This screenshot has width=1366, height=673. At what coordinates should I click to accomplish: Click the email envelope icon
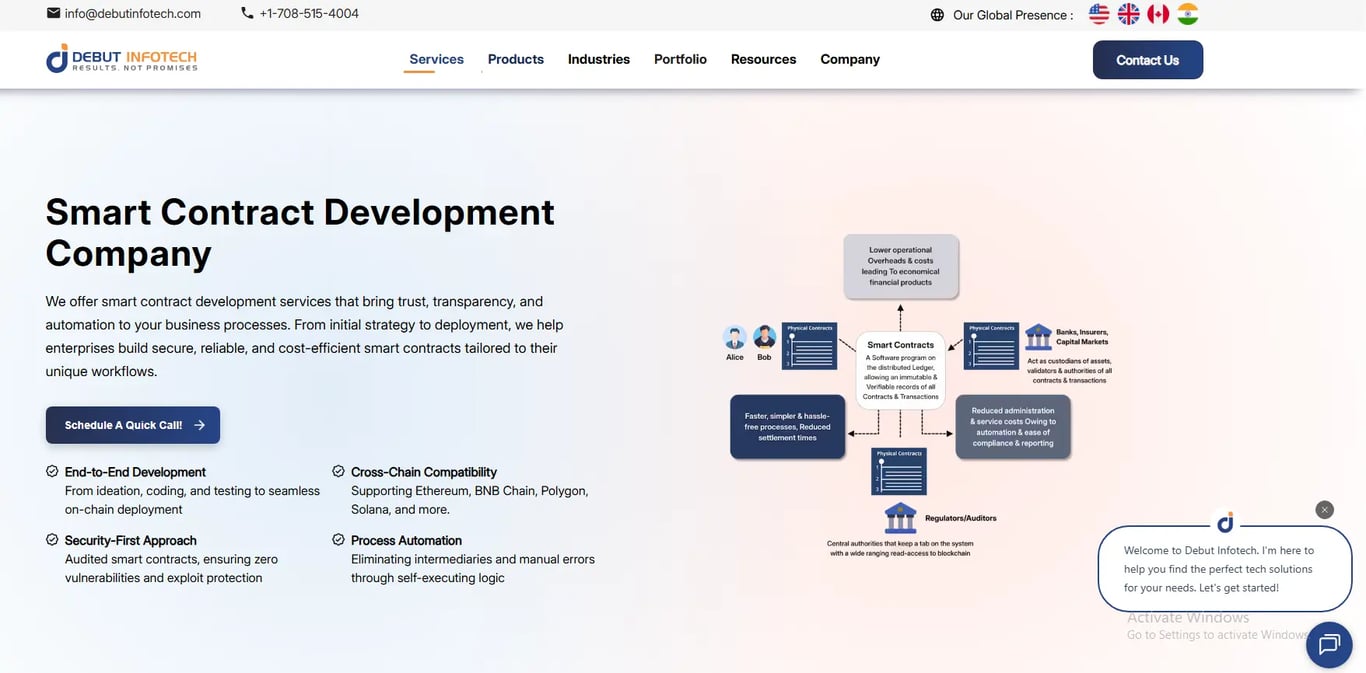(x=53, y=13)
